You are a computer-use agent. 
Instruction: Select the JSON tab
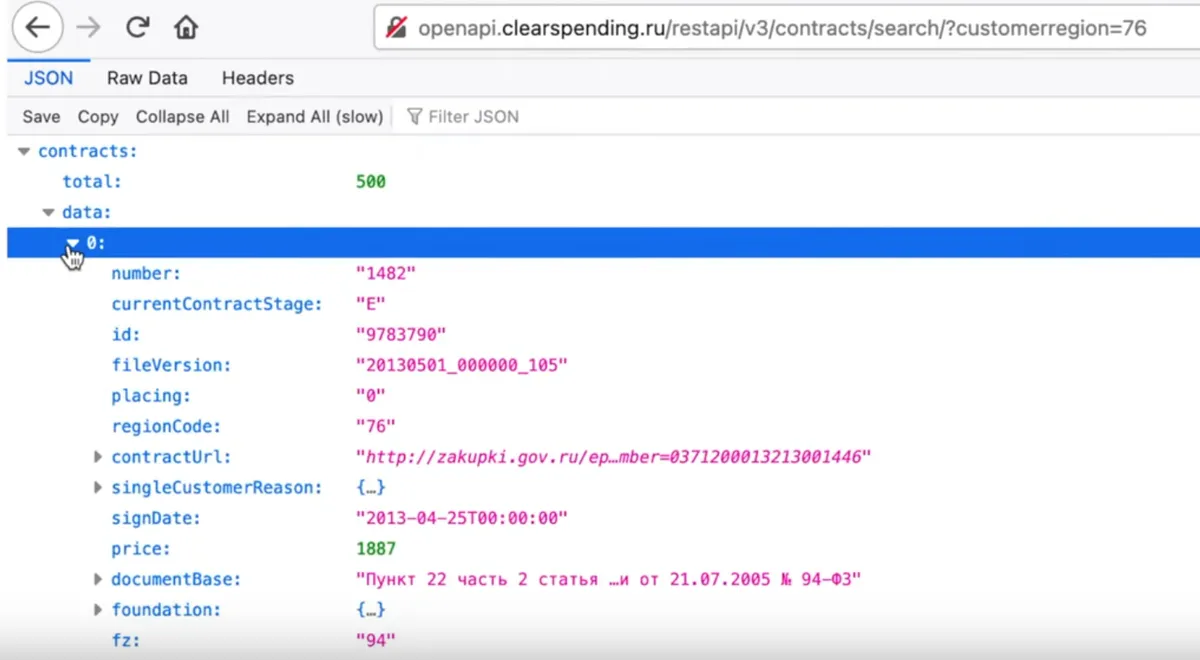48,78
